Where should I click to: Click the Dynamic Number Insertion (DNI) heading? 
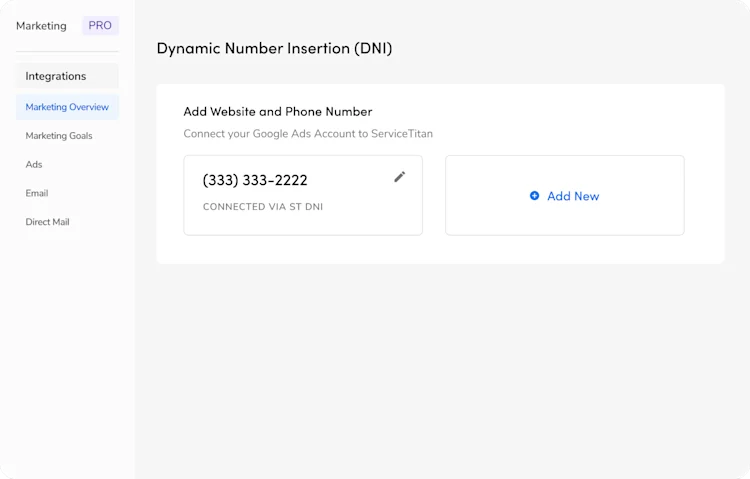coord(275,48)
